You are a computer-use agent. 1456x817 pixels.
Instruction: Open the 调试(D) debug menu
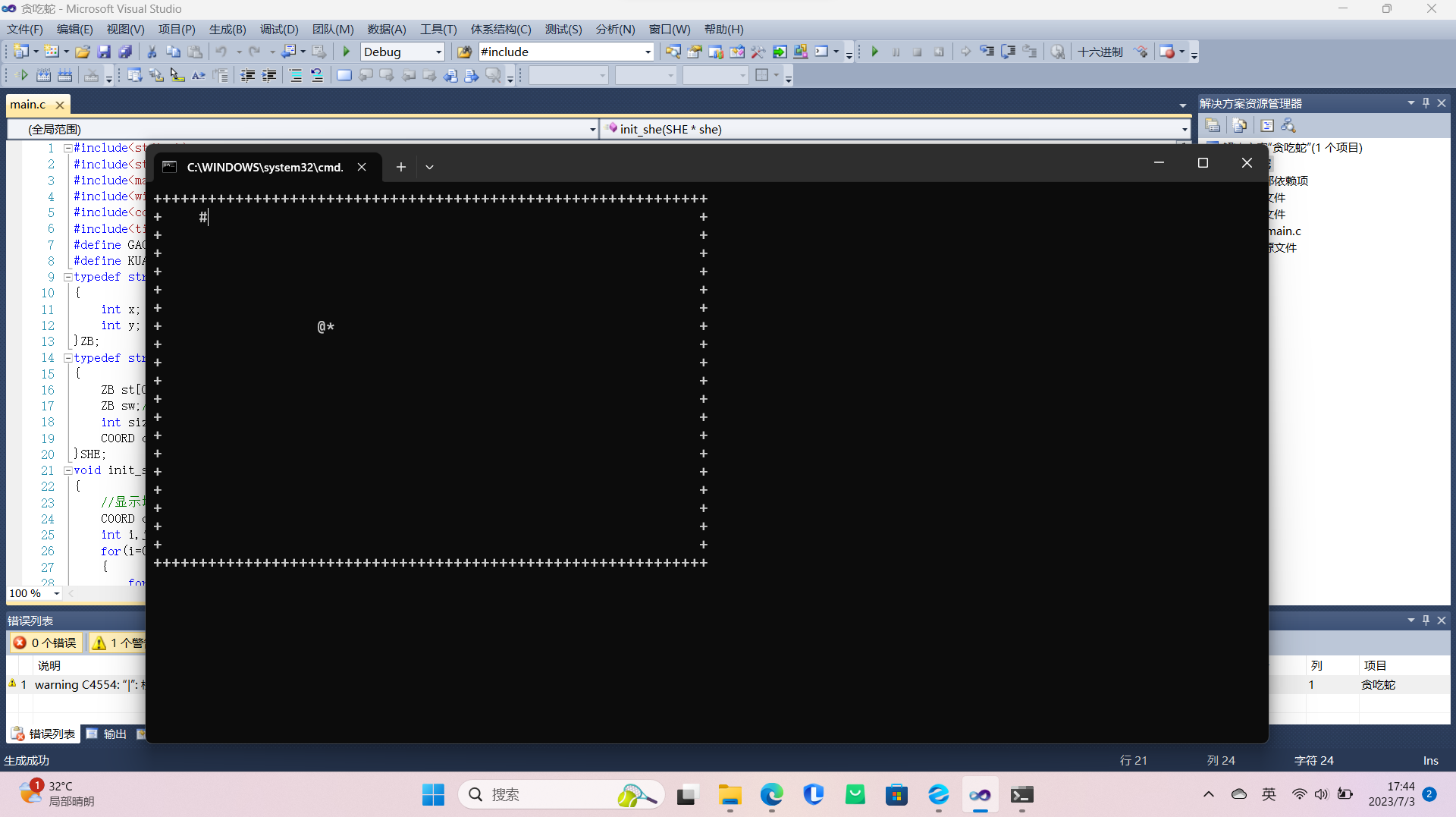[279, 29]
